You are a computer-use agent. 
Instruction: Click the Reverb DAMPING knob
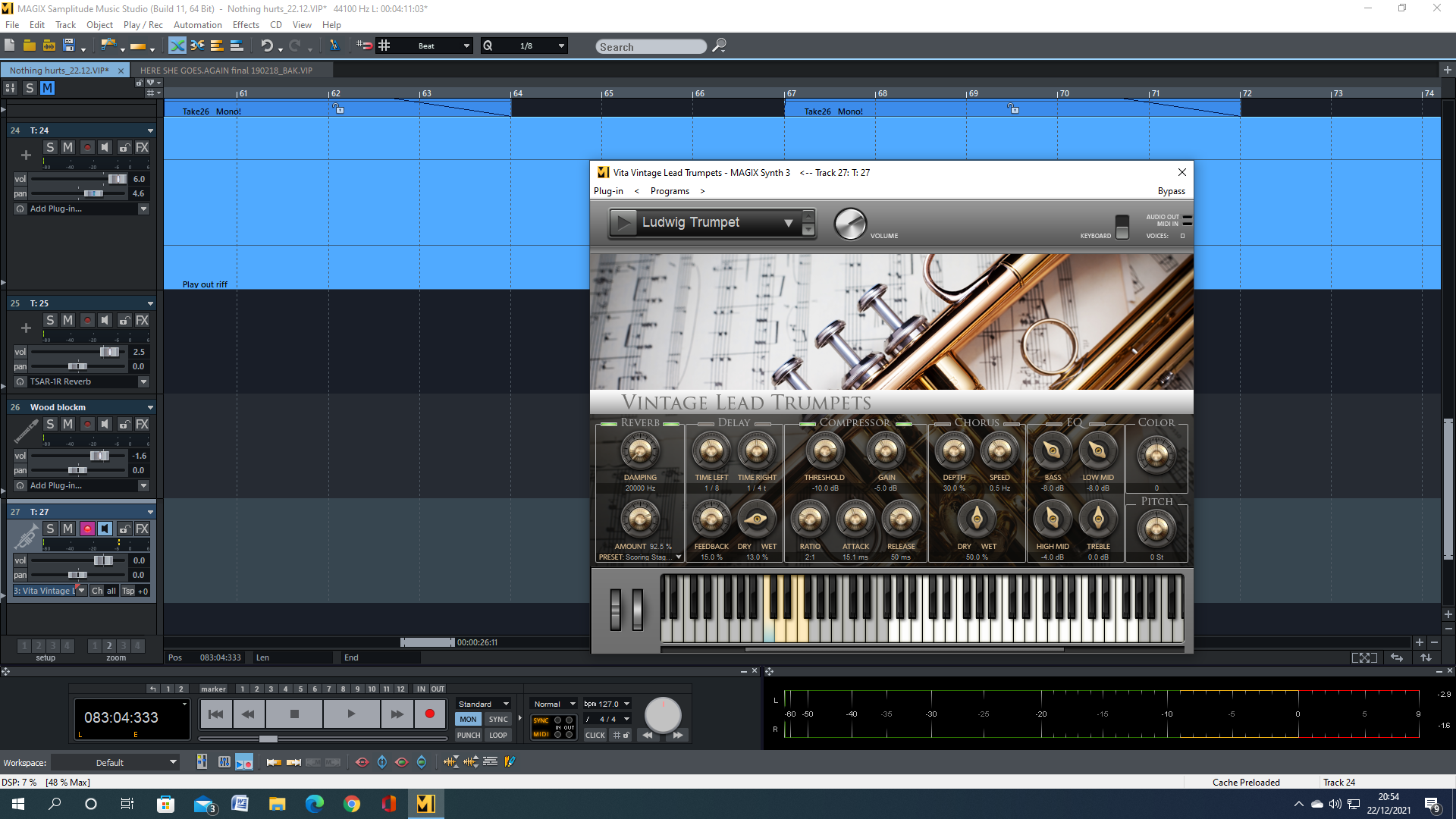640,450
